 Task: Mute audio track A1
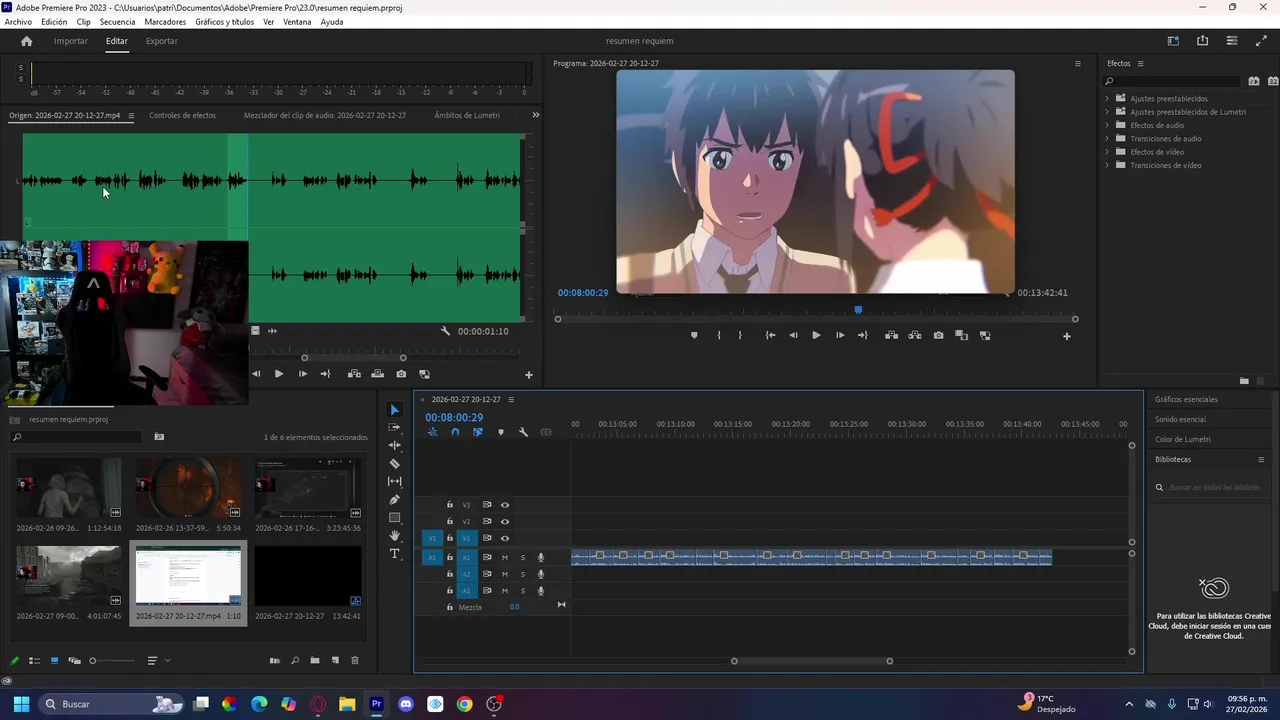[505, 557]
